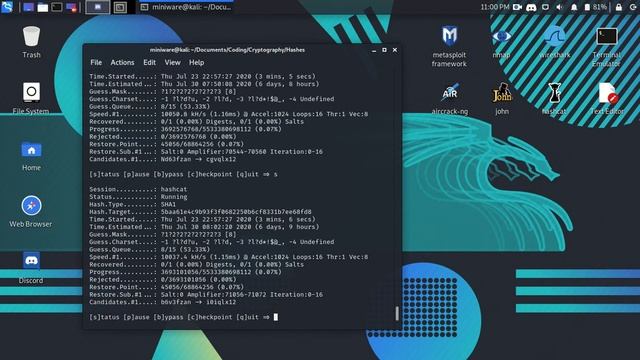
Task: Open the terminal Actions menu
Action: tap(122, 62)
